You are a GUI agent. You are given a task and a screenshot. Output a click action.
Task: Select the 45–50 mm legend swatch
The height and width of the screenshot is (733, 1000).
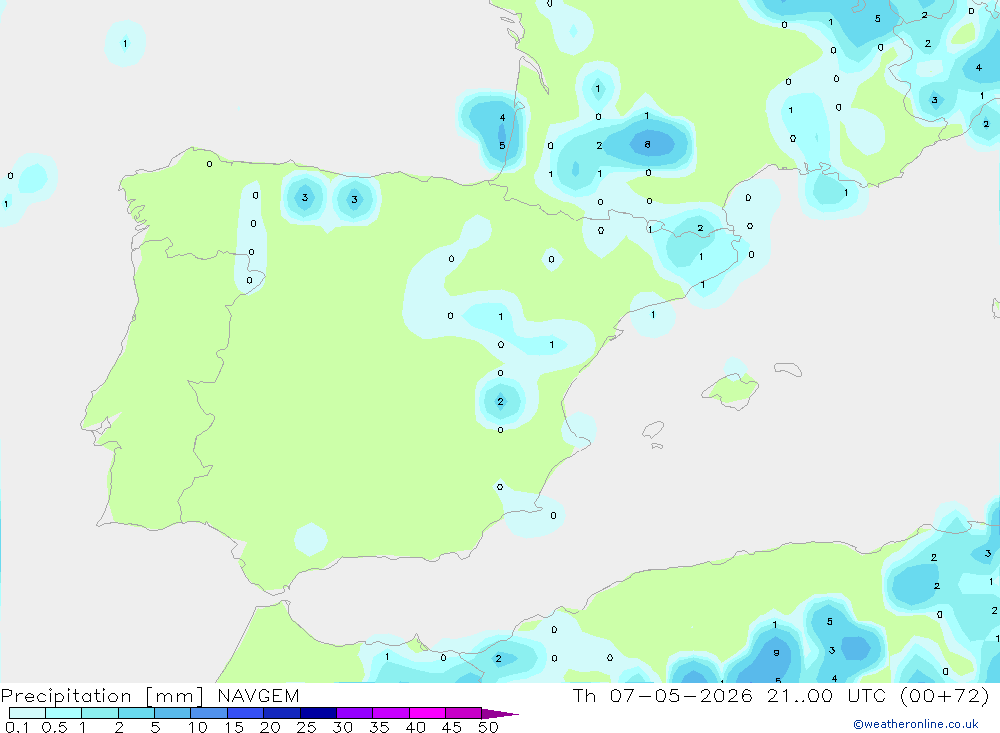[x=464, y=713]
